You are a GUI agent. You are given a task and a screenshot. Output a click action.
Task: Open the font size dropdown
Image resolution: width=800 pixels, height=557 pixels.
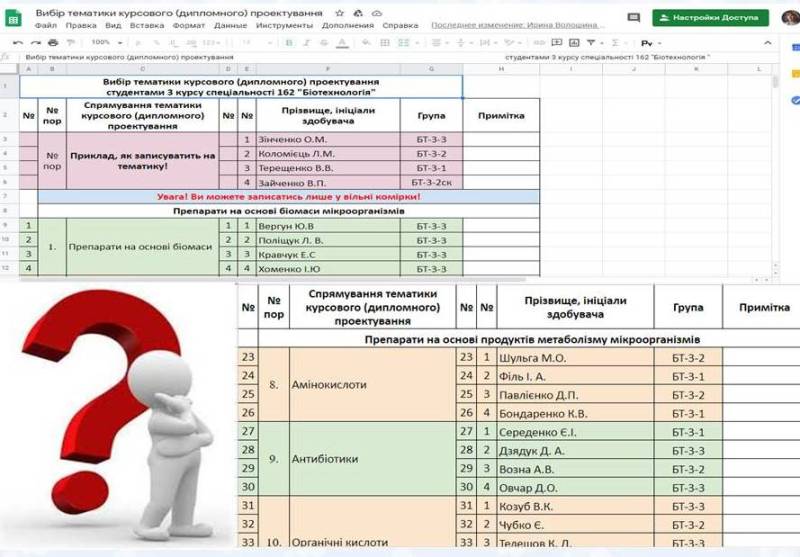tap(257, 43)
